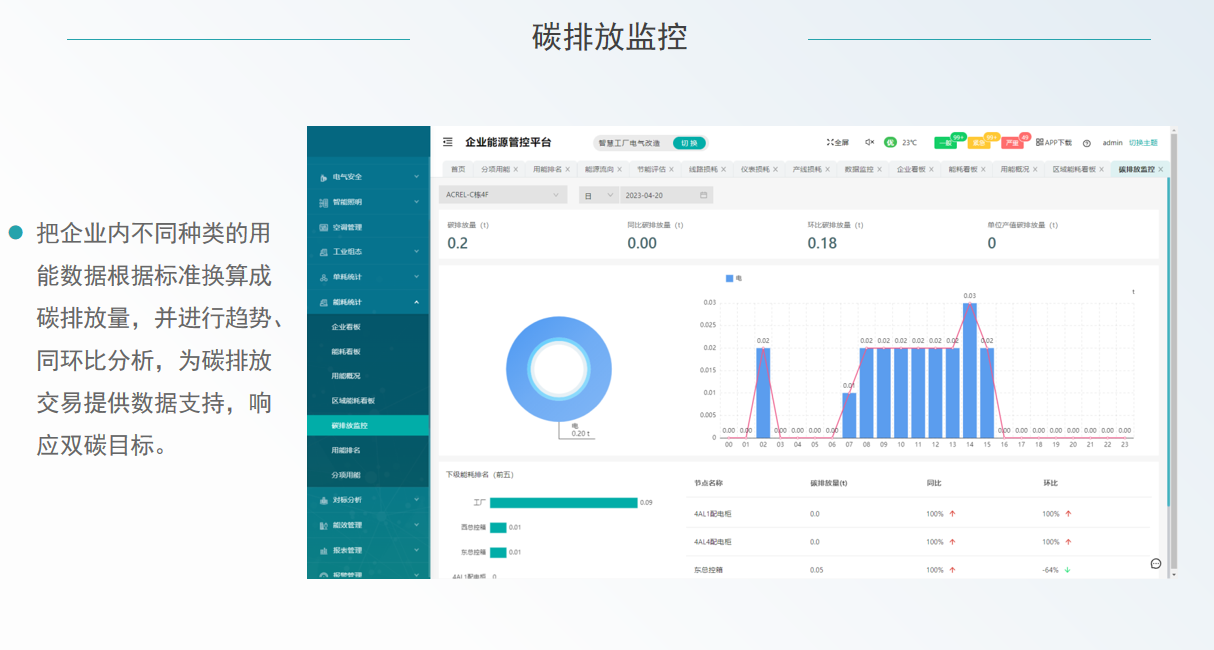
Task: Click the page vertical scrollbar
Action: (1173, 352)
